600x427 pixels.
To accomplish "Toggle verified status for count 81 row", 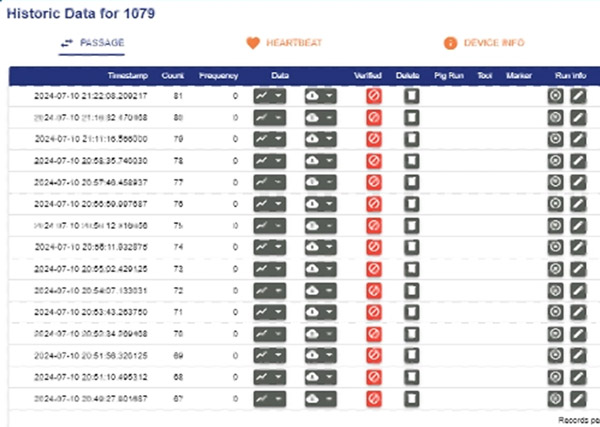I will (x=373, y=96).
